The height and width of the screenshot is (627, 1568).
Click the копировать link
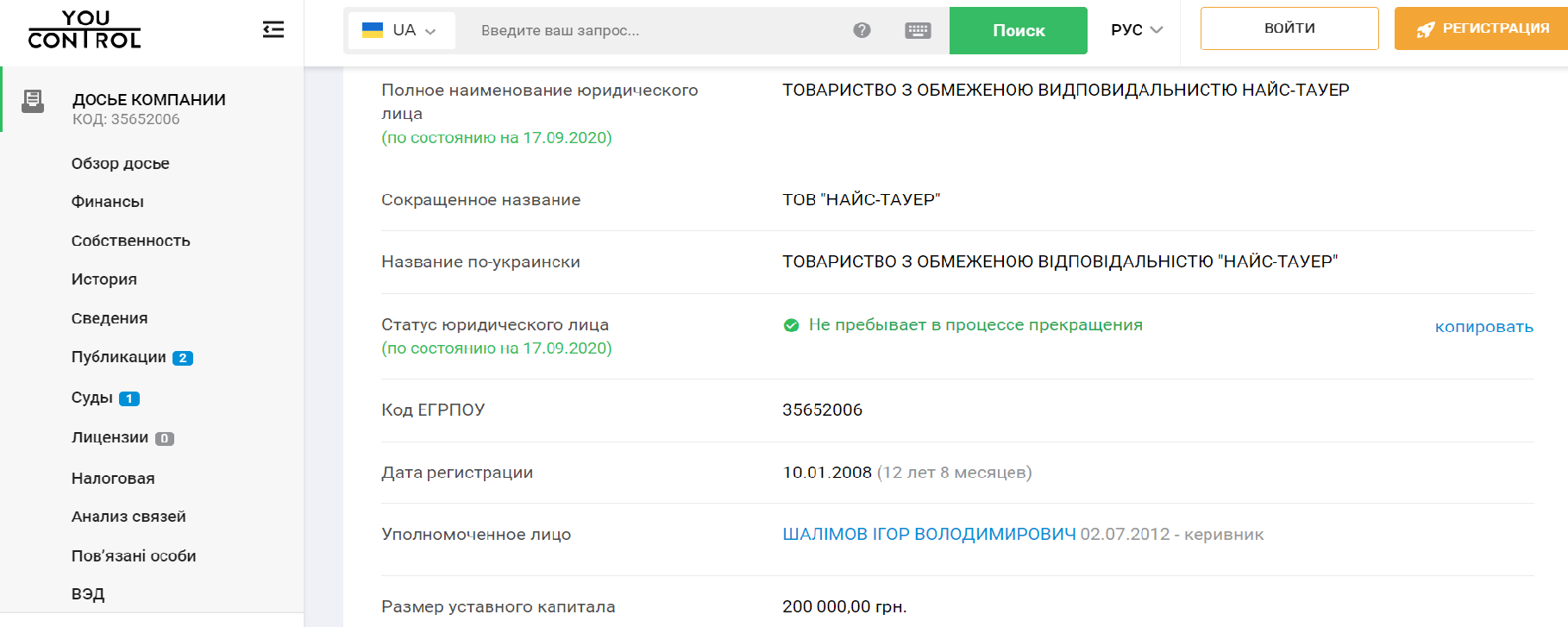(1483, 327)
